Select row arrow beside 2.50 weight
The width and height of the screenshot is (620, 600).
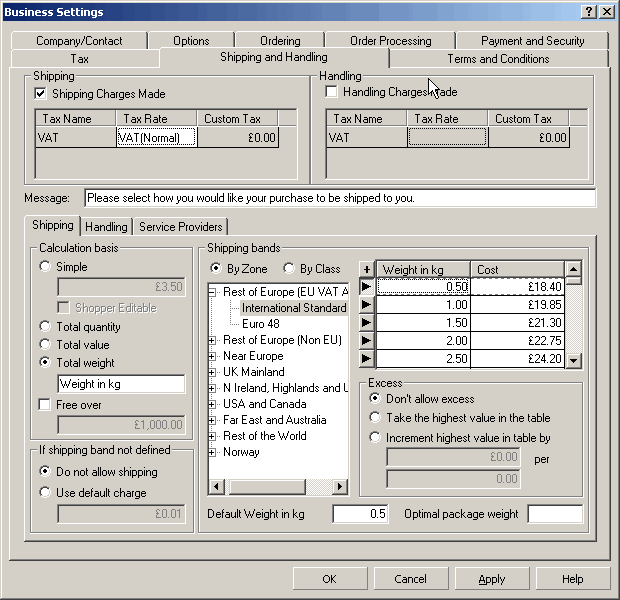366,358
